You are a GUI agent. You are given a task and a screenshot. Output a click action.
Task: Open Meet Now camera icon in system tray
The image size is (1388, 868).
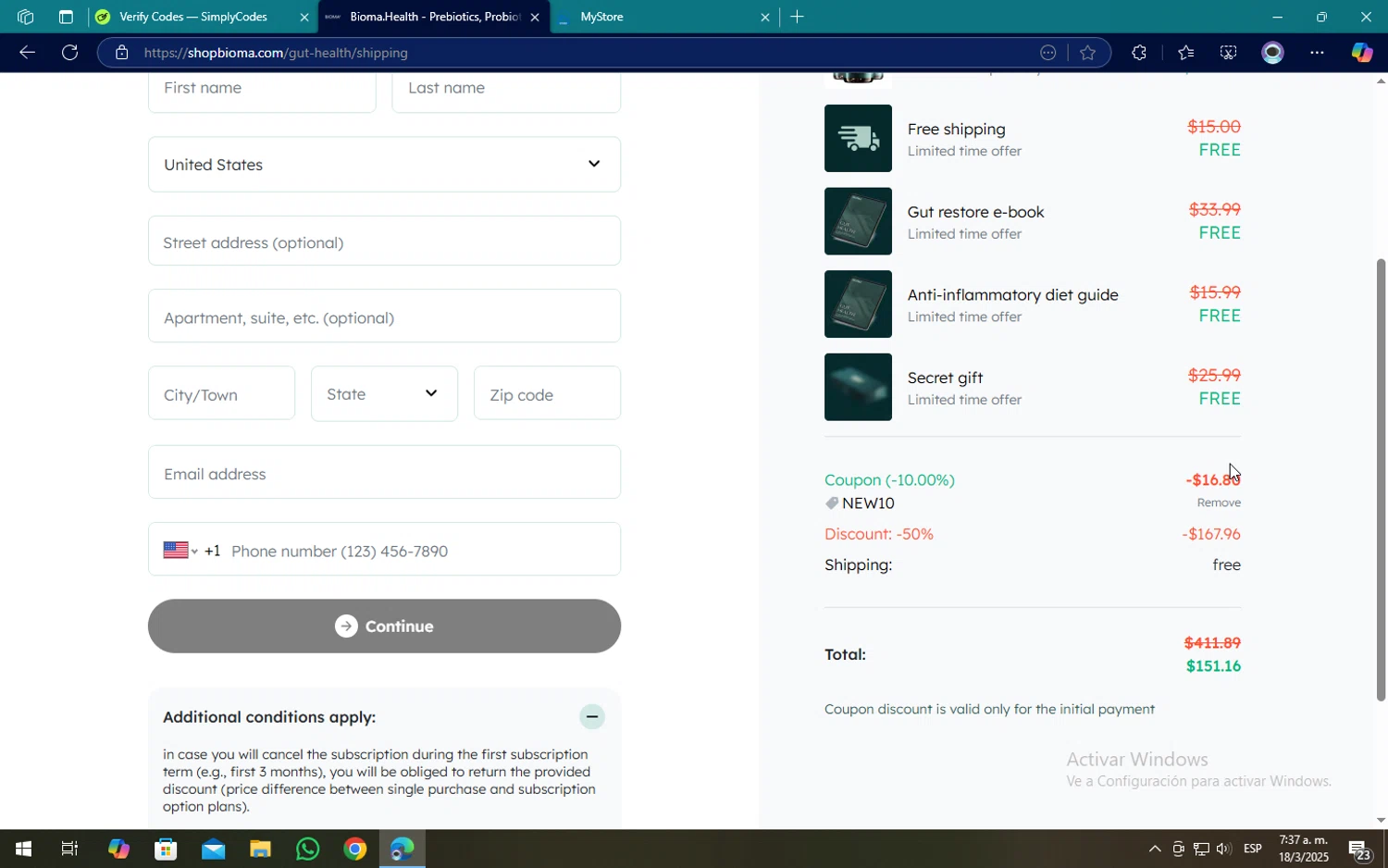pos(1178,849)
